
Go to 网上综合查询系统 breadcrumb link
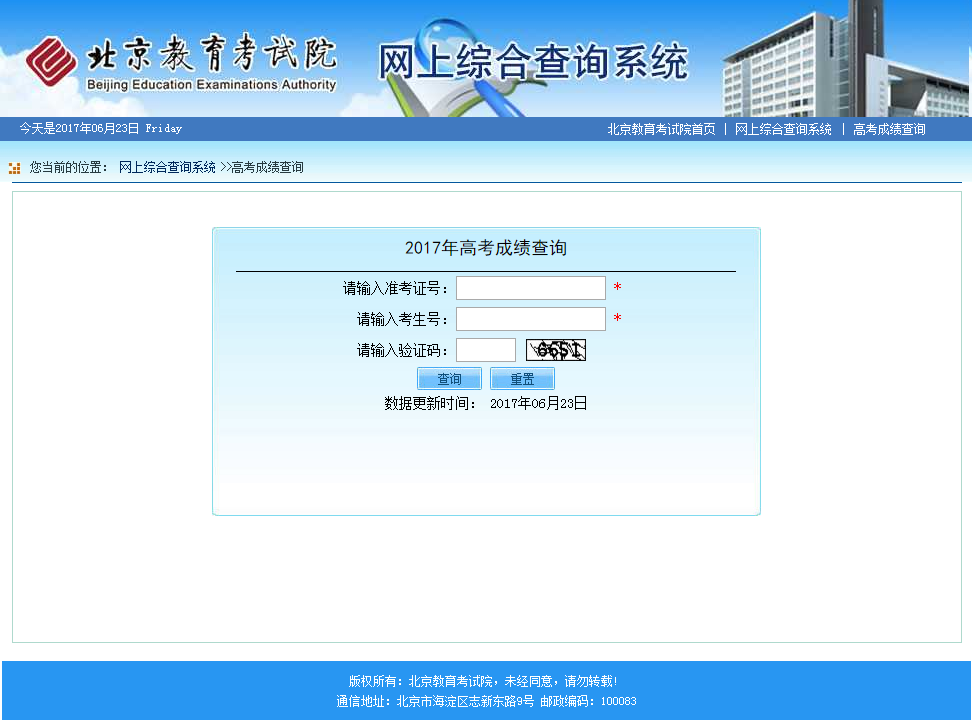(167, 168)
